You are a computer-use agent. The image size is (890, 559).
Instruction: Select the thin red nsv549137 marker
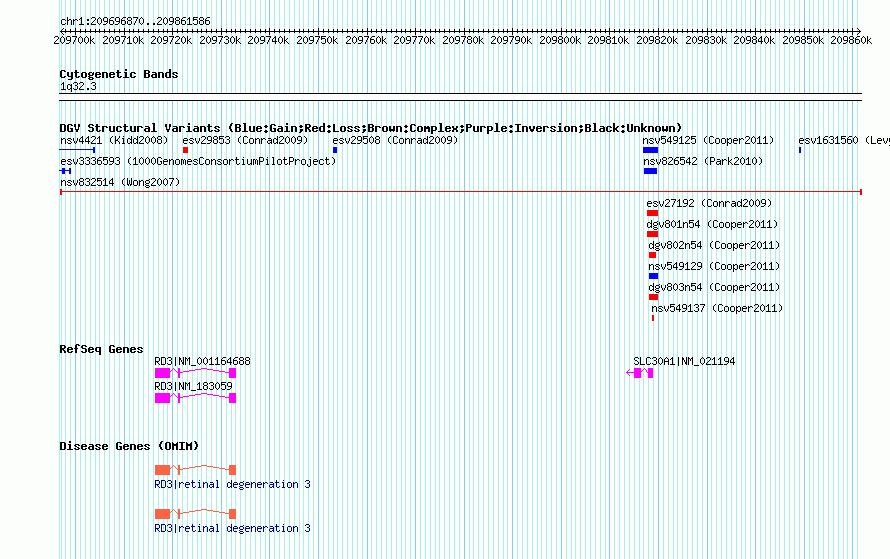653,318
